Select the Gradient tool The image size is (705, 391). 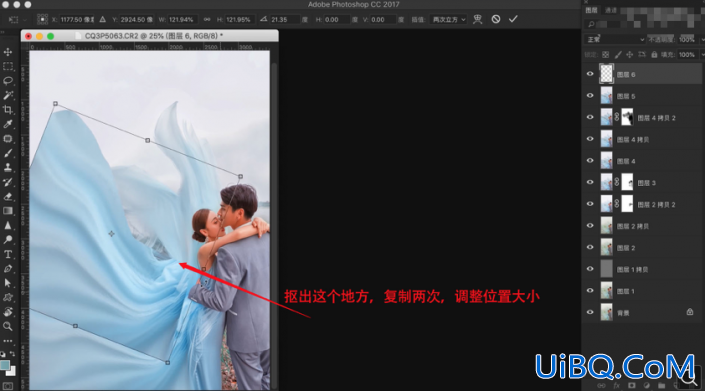(8, 211)
